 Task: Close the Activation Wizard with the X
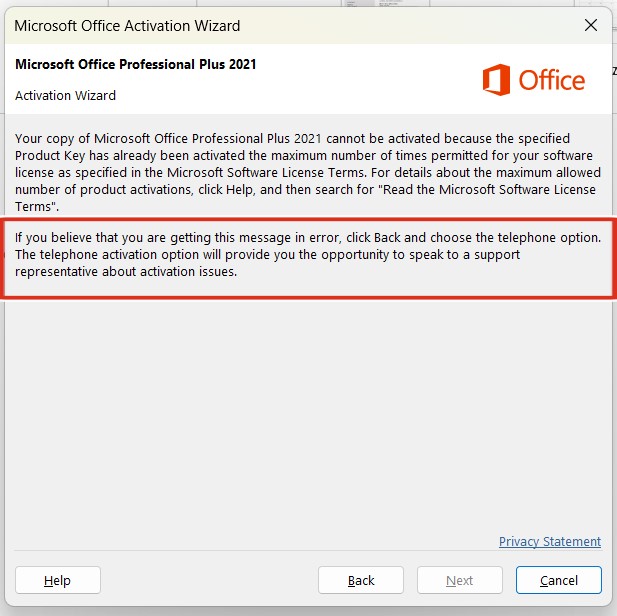pyautogui.click(x=591, y=26)
